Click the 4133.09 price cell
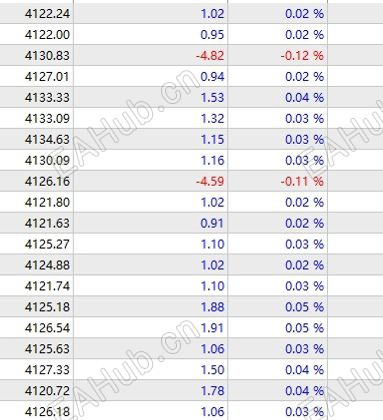The height and width of the screenshot is (420, 383). point(47,119)
